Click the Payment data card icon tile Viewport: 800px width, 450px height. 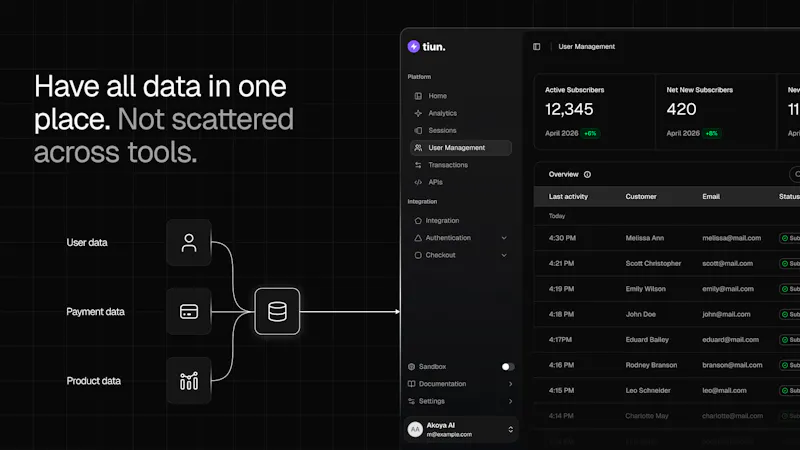pyautogui.click(x=189, y=311)
